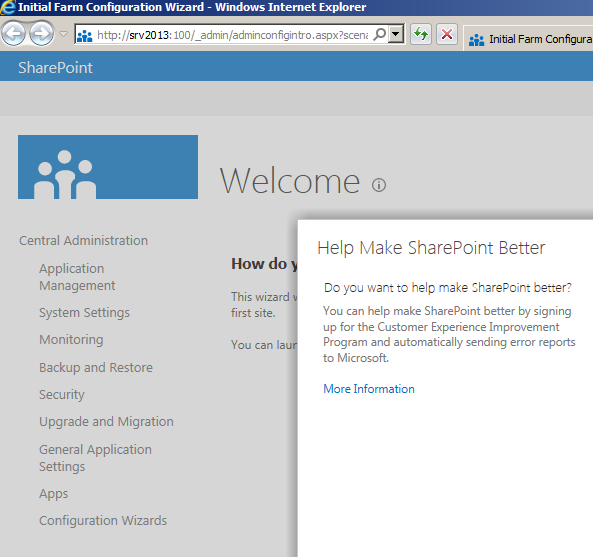The image size is (593, 557).
Task: Click the SharePoint people site logo
Action: point(108,167)
